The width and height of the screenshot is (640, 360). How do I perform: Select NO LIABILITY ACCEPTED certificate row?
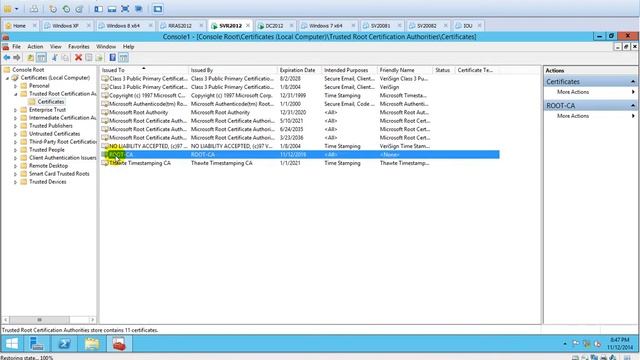pyautogui.click(x=300, y=146)
